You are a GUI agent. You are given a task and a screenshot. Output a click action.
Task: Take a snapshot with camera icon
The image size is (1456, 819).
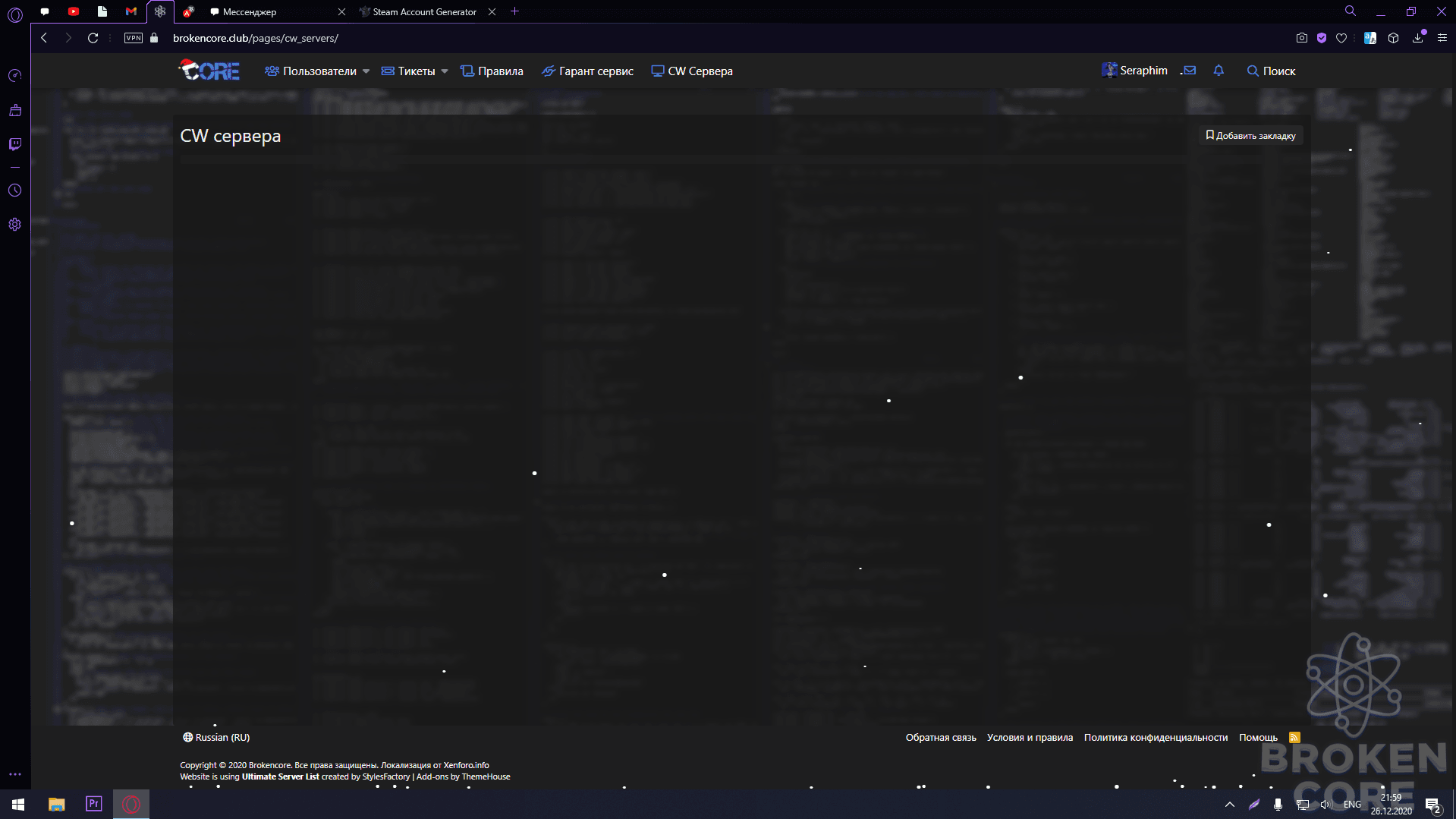[1302, 38]
